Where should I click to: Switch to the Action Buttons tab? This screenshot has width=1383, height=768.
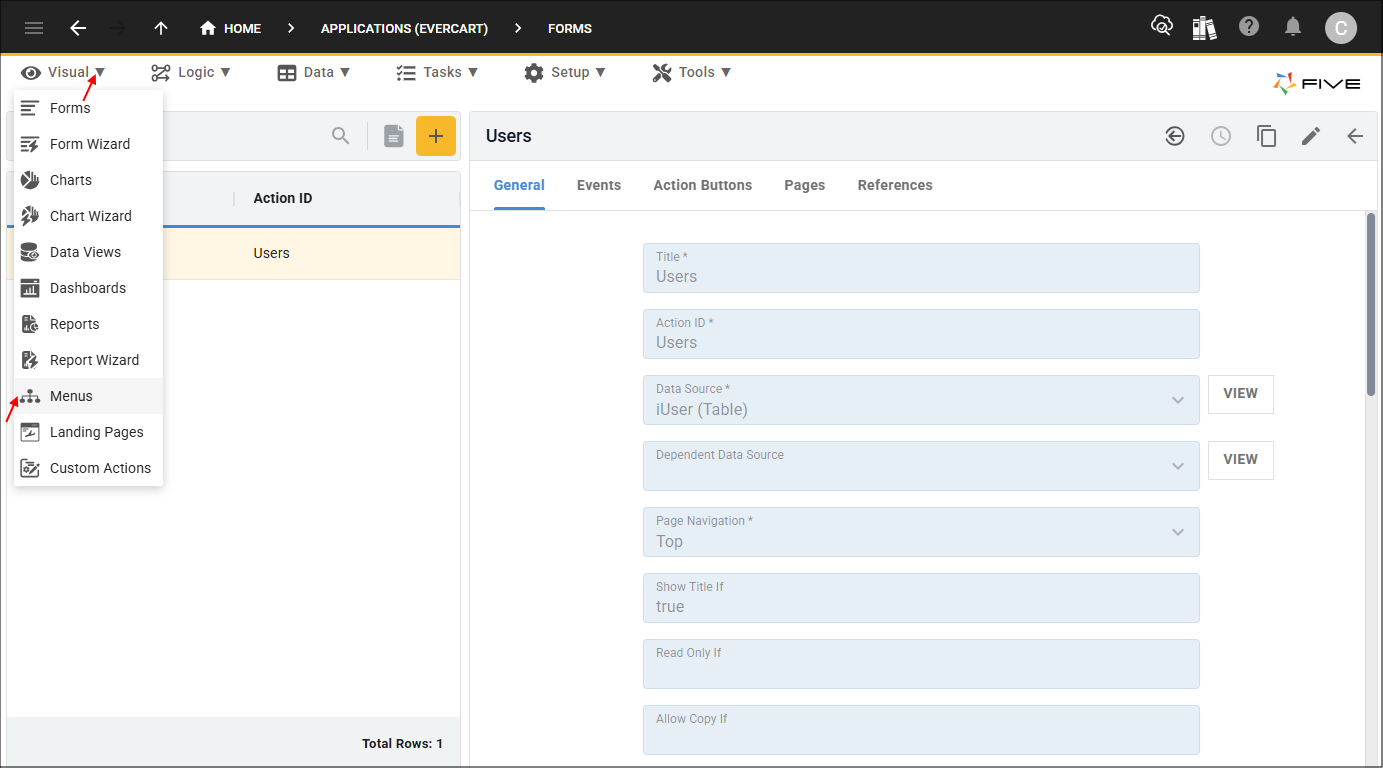point(702,185)
